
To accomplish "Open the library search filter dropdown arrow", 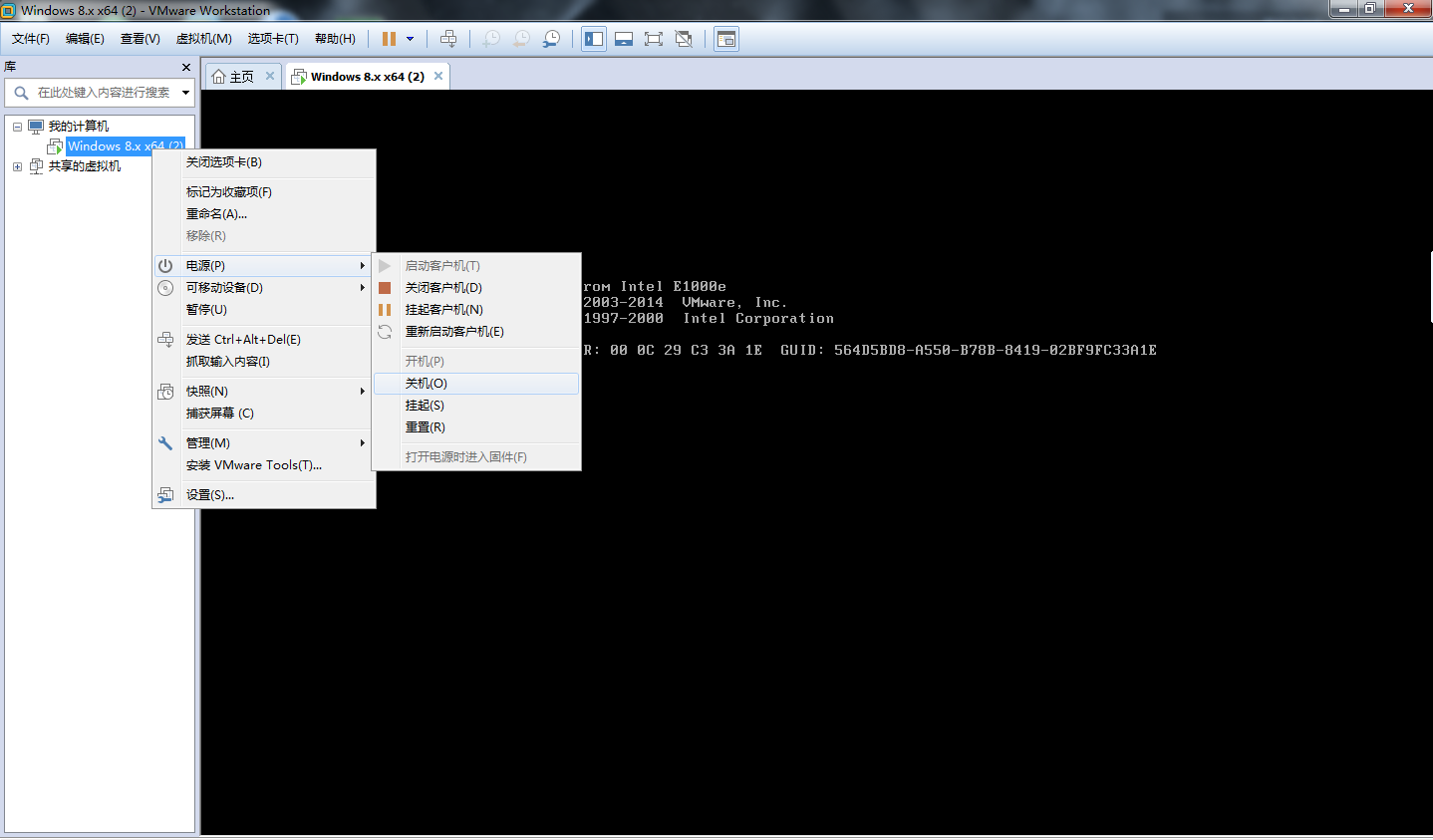I will [185, 93].
